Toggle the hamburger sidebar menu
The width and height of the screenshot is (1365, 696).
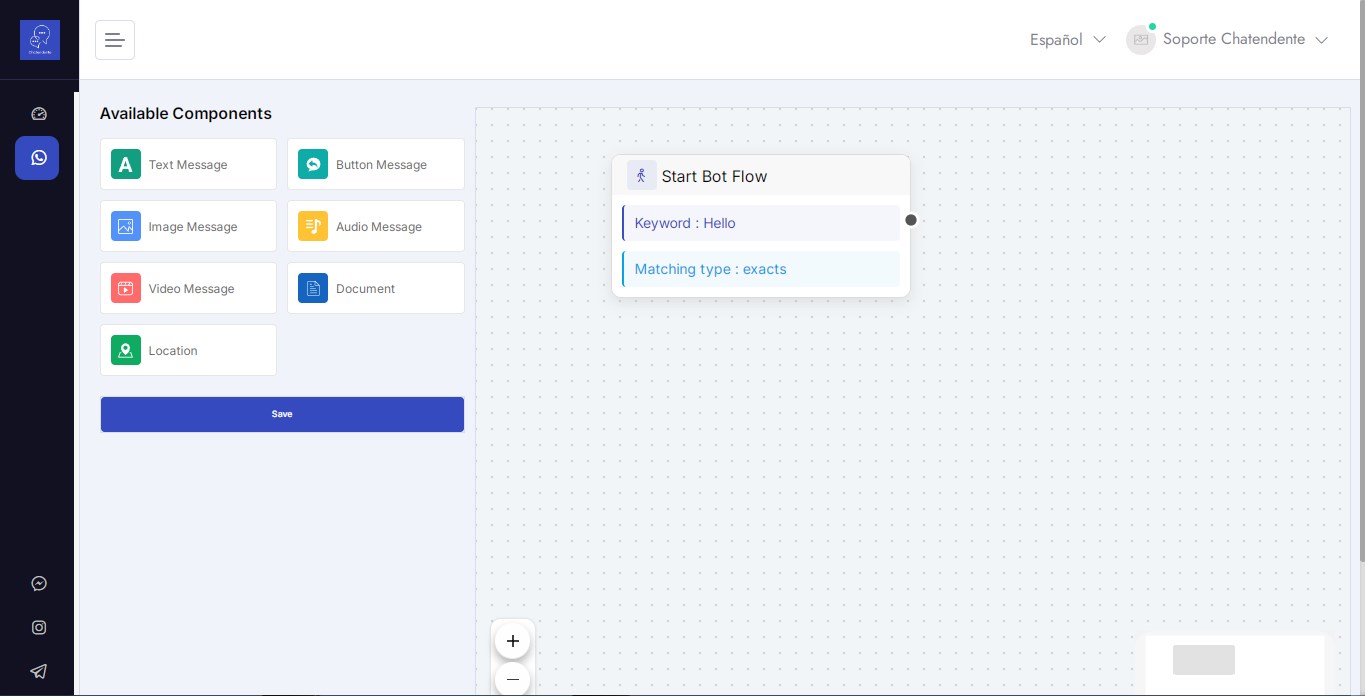tap(115, 40)
